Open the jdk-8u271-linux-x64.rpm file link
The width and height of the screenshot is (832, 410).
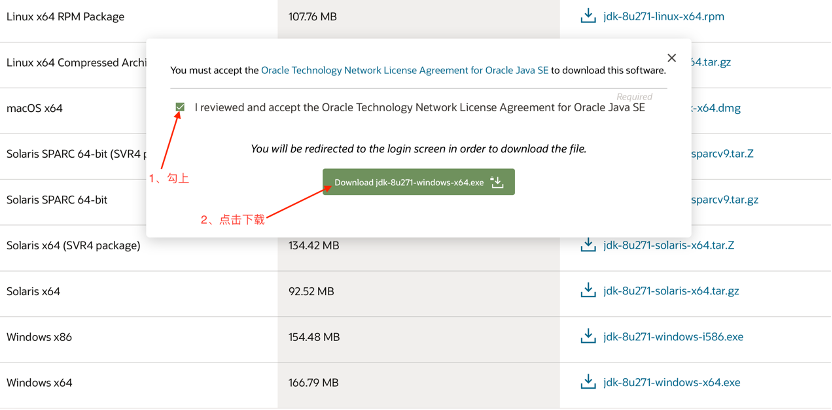[x=663, y=17]
